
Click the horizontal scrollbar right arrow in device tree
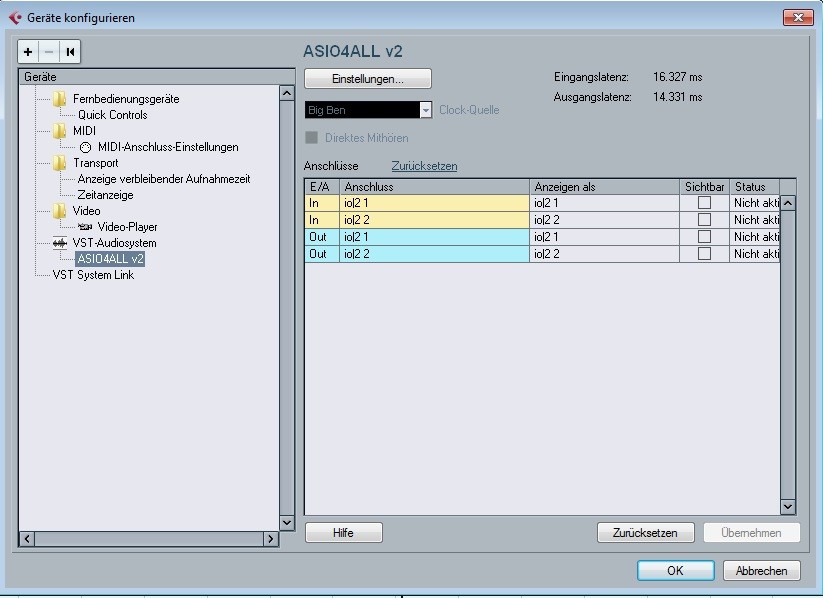270,539
